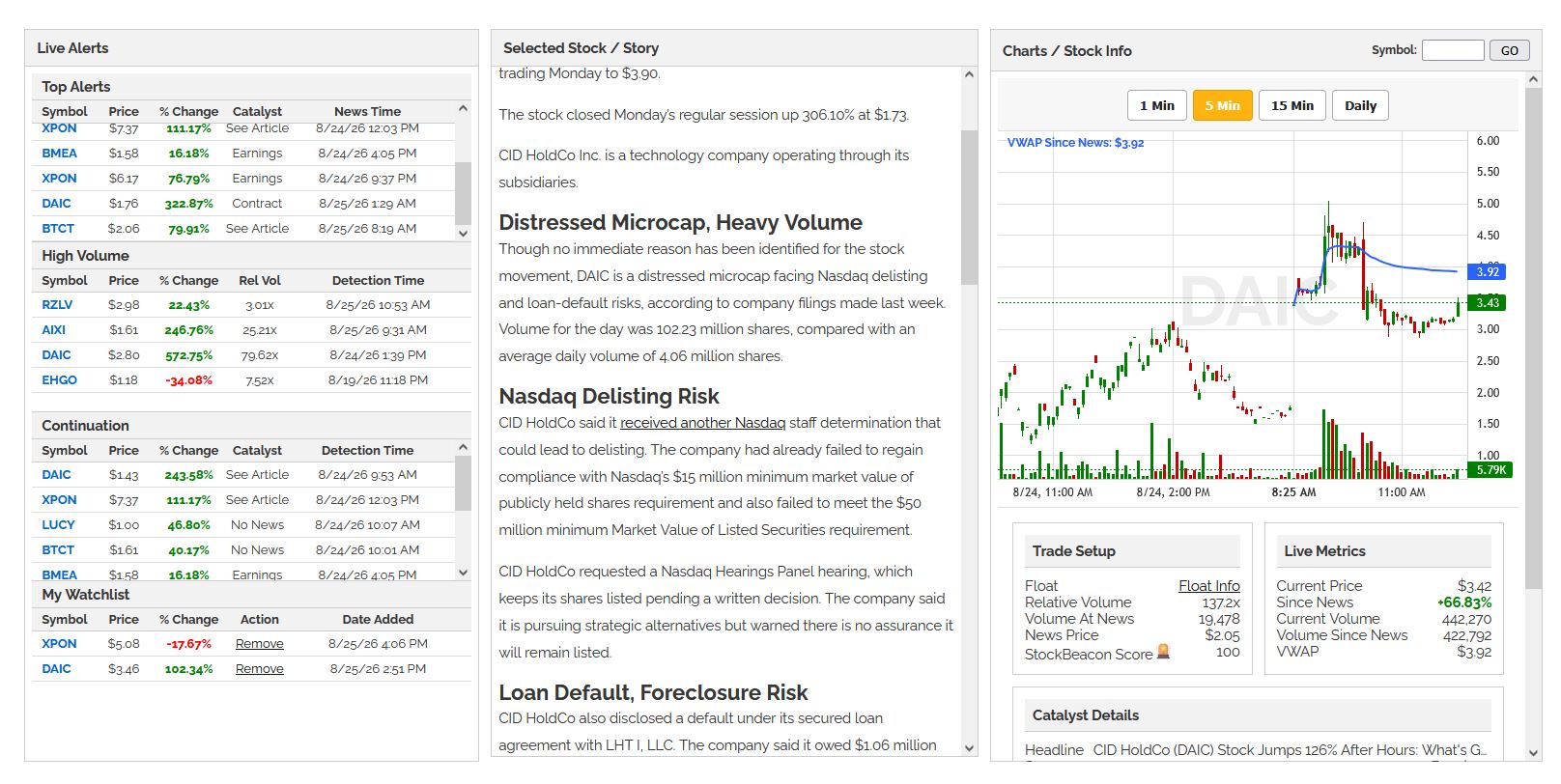1561x784 pixels.
Task: Click the StockBeacon Score alert icon
Action: [1163, 651]
